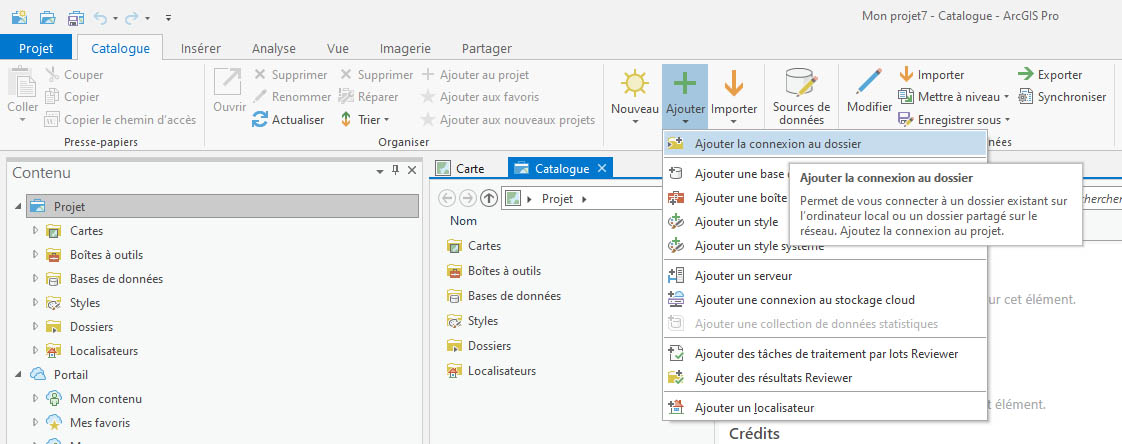1122x444 pixels.
Task: Open the blue Projet button
Action: click(x=36, y=48)
